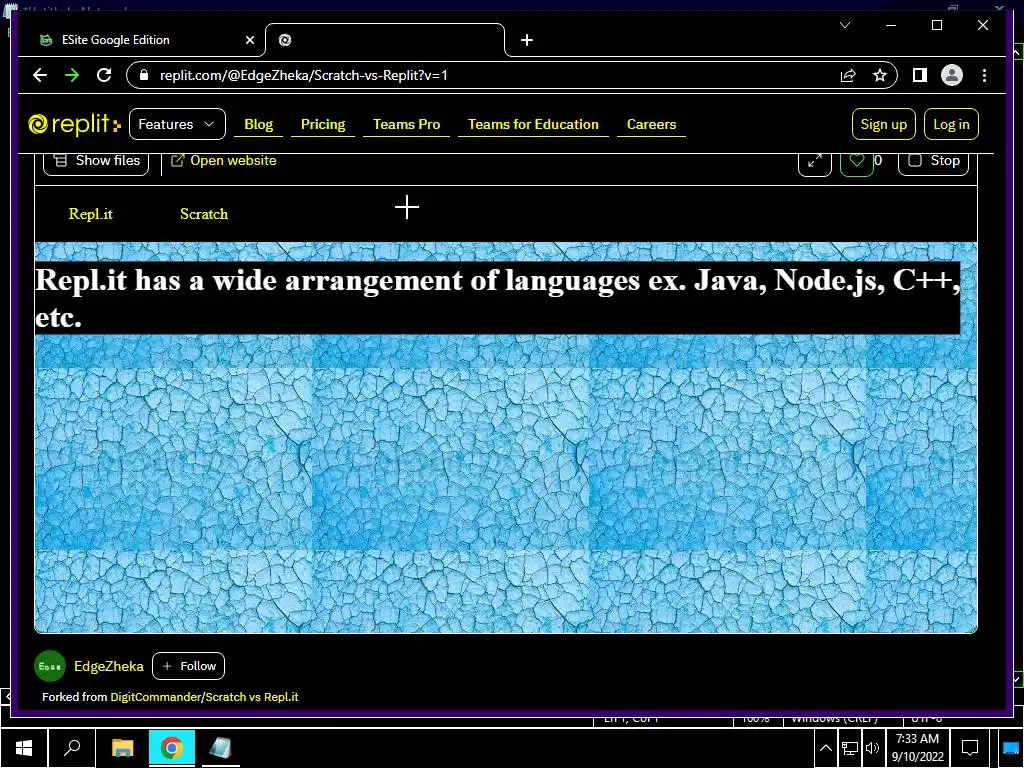
Task: Like the repl with the heart
Action: 856,162
